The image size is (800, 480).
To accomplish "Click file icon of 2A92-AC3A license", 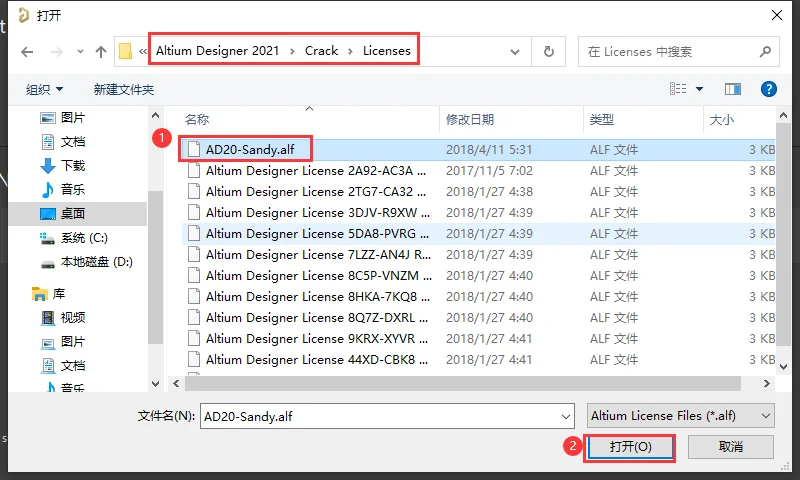I will (x=194, y=170).
